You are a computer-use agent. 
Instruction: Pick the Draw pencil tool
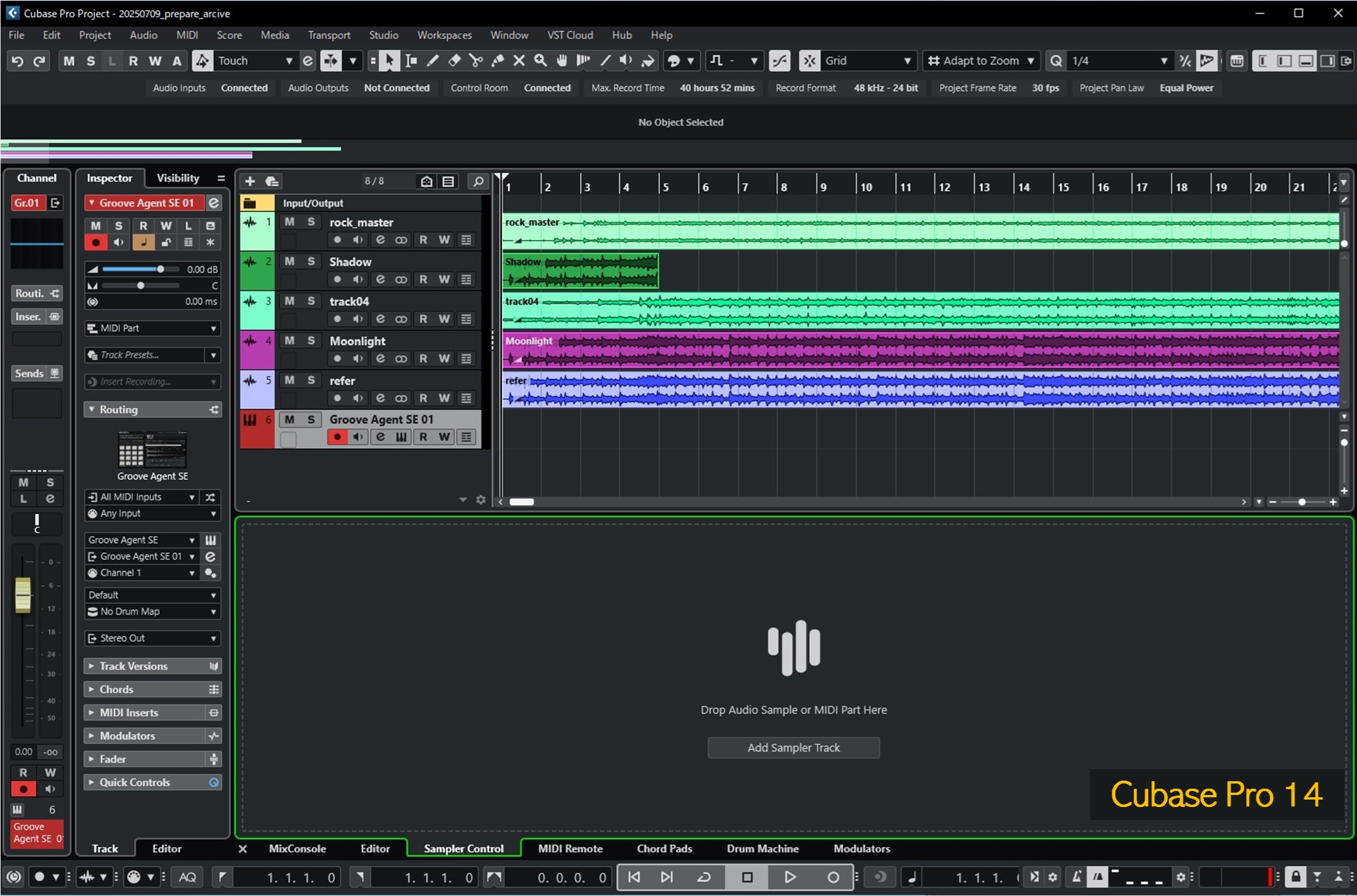click(433, 60)
